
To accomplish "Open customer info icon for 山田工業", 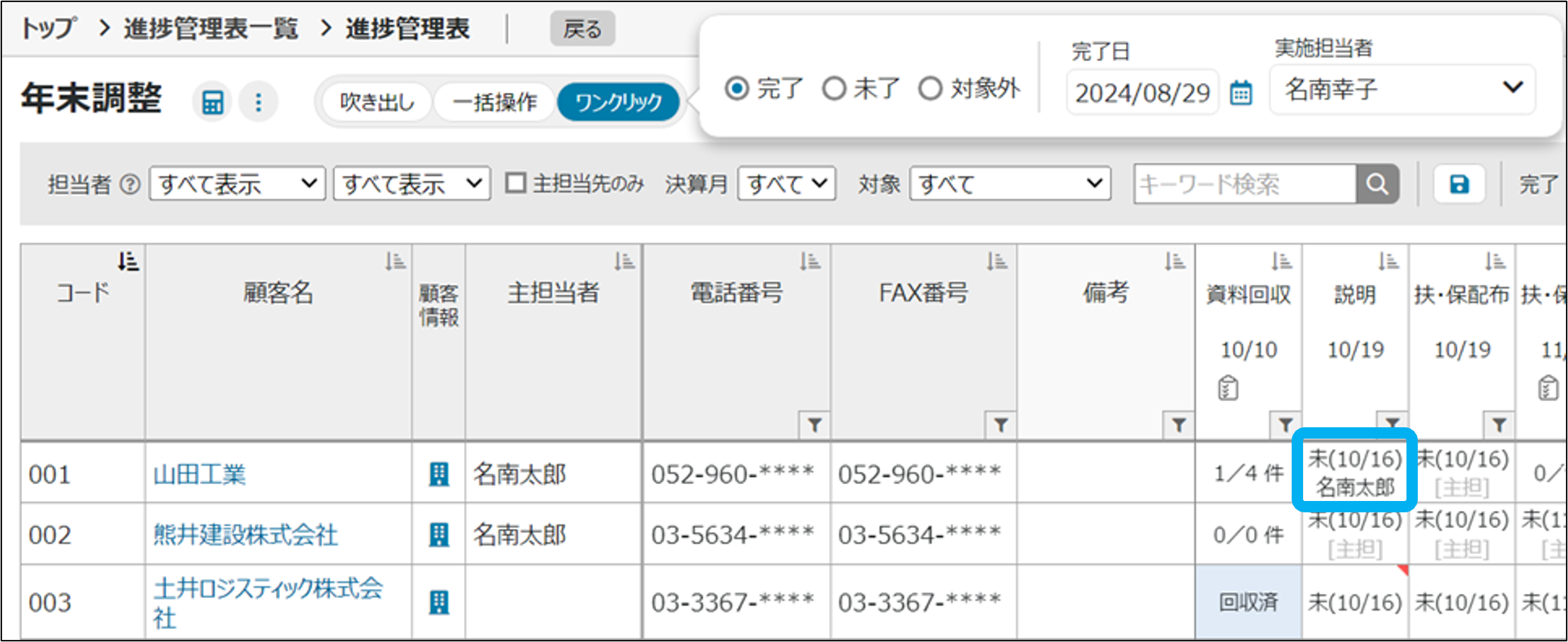I will point(439,474).
